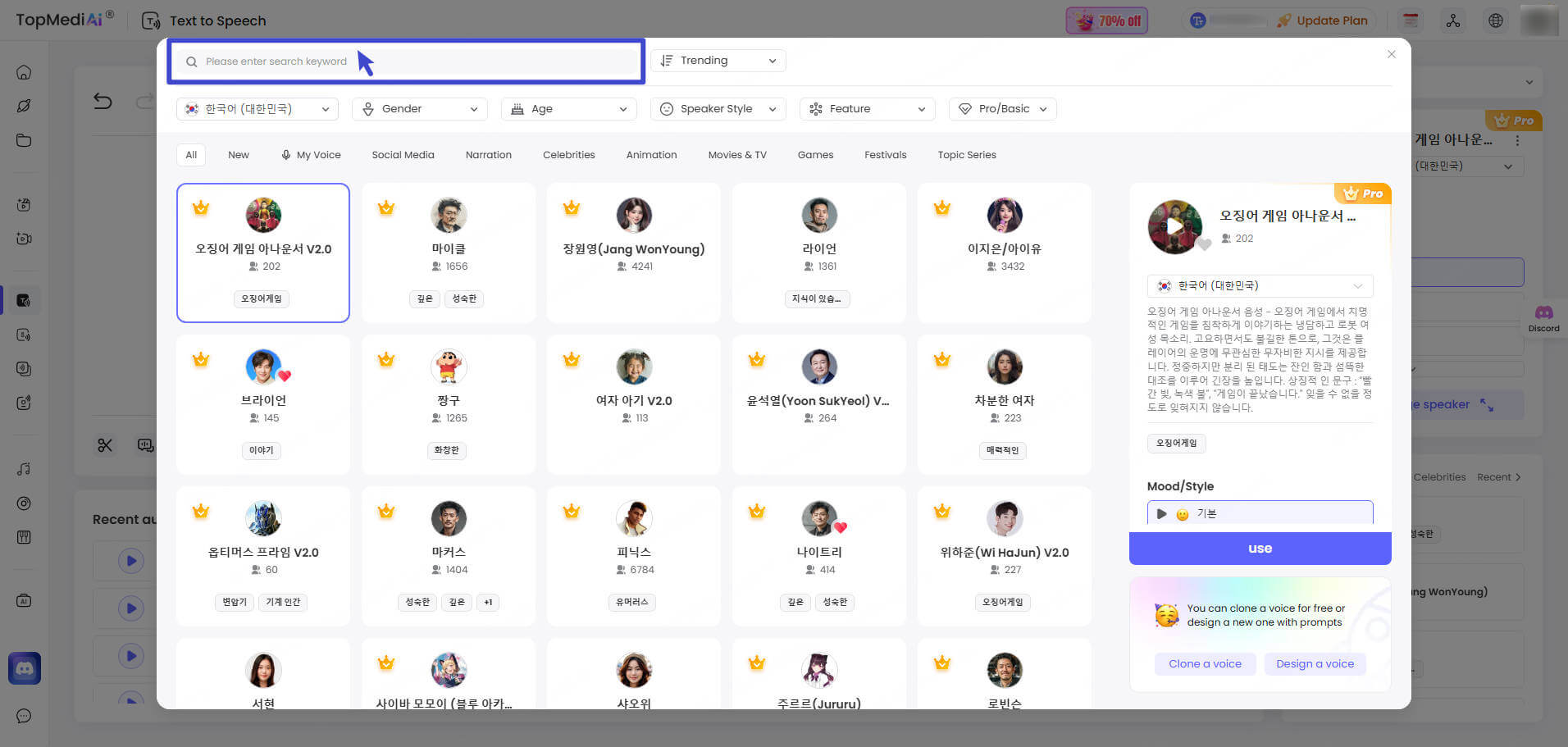Click the undo arrow icon
The image size is (1568, 747).
pos(103,101)
